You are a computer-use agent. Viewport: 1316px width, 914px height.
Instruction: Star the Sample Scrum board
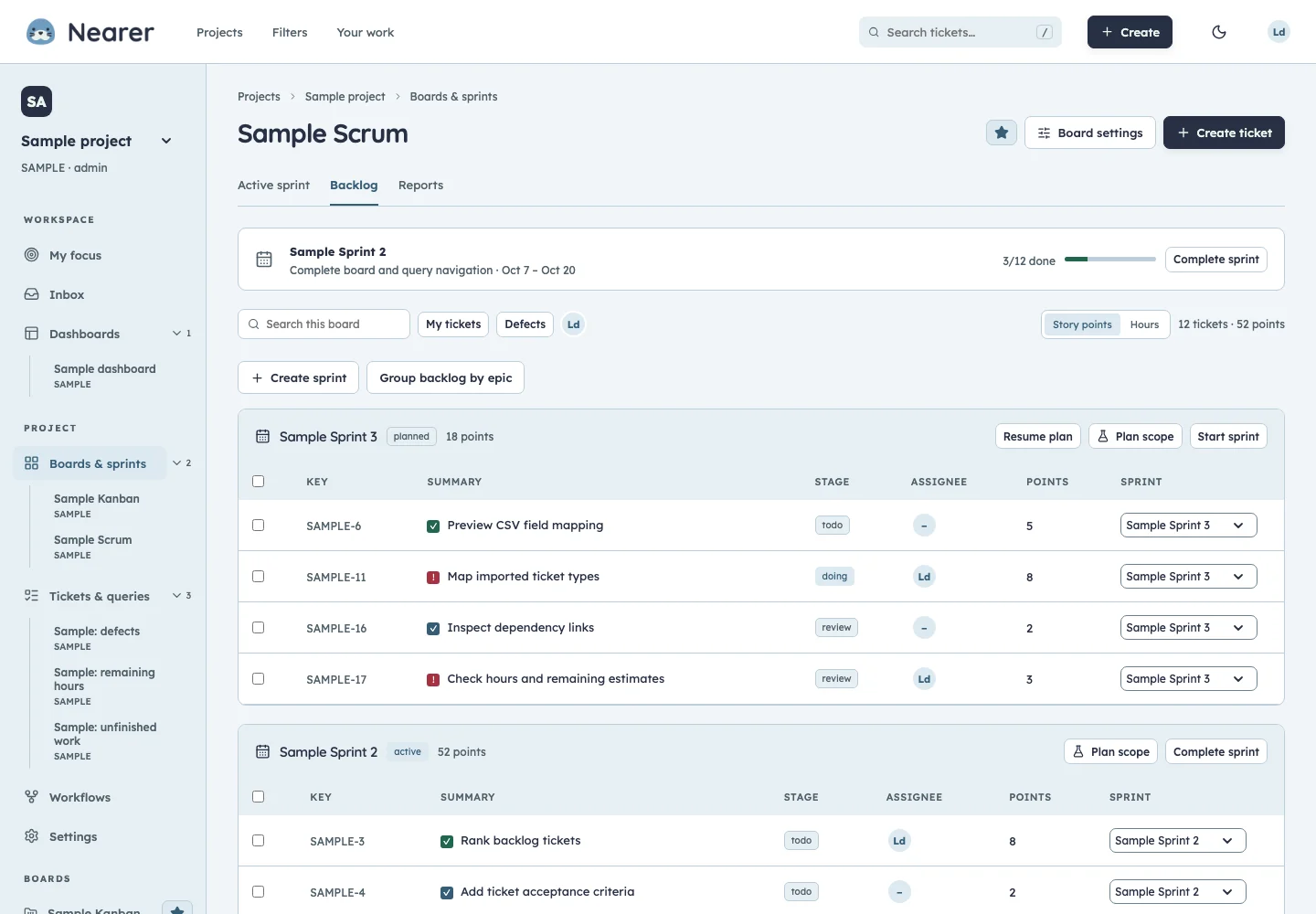coord(1002,133)
